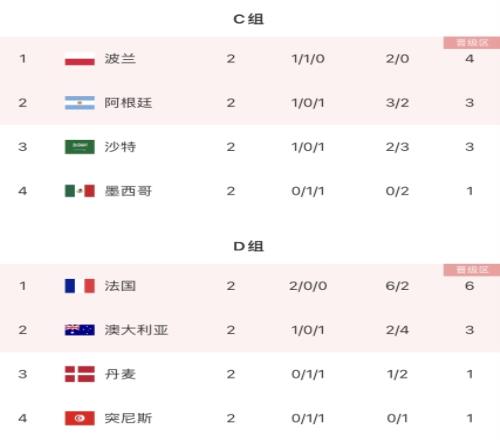Open the 波兰 team name
The height and width of the screenshot is (440, 500).
click(x=120, y=59)
